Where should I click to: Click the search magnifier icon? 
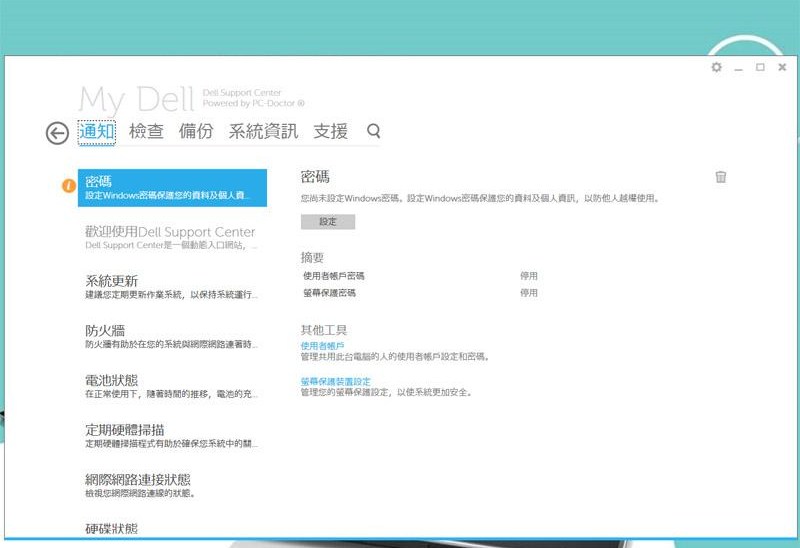[374, 131]
